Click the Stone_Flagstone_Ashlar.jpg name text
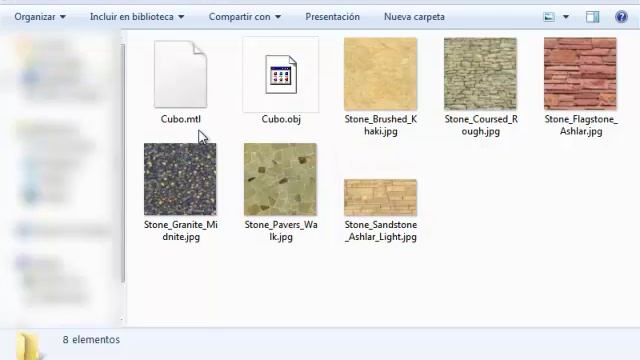The image size is (640, 360). coord(581,125)
